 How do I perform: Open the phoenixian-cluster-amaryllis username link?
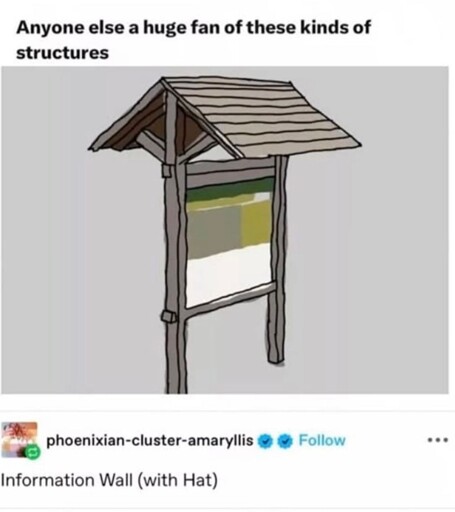pos(150,441)
